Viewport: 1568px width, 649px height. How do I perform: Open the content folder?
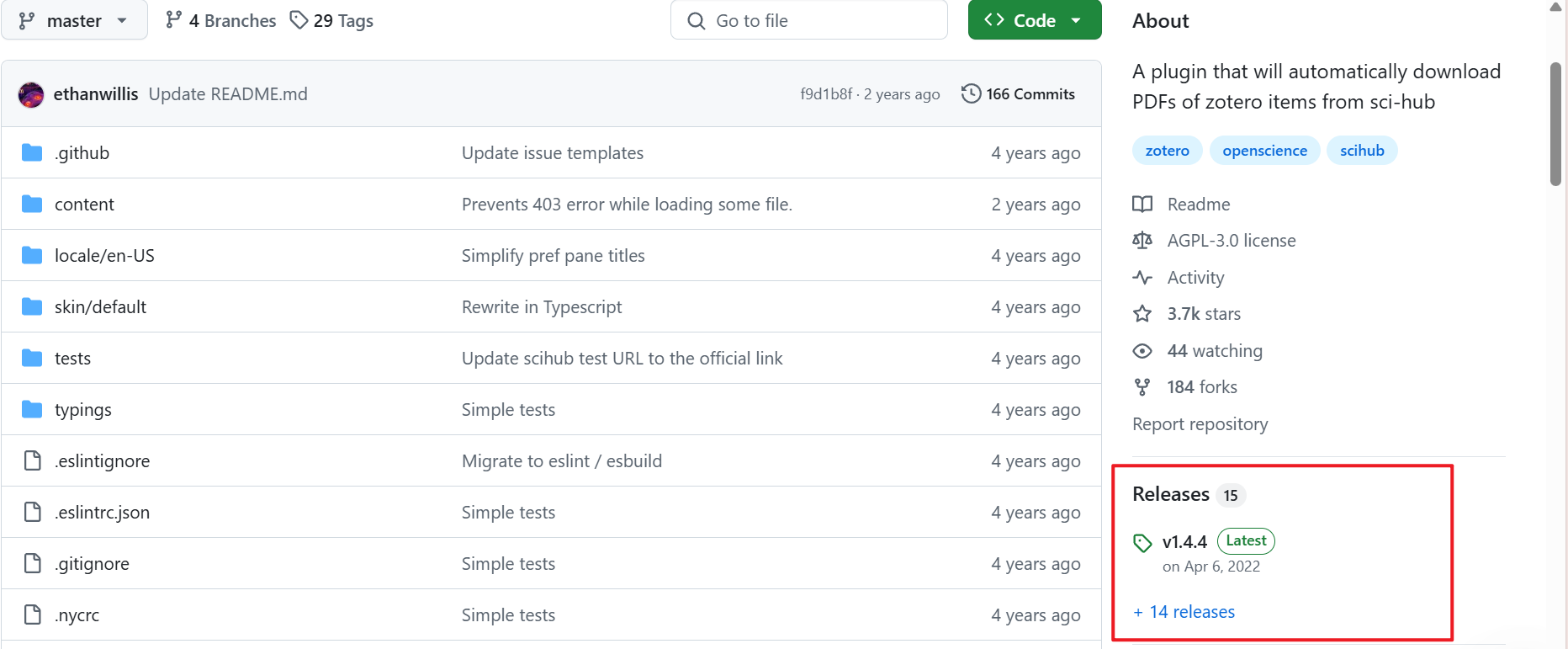(84, 205)
